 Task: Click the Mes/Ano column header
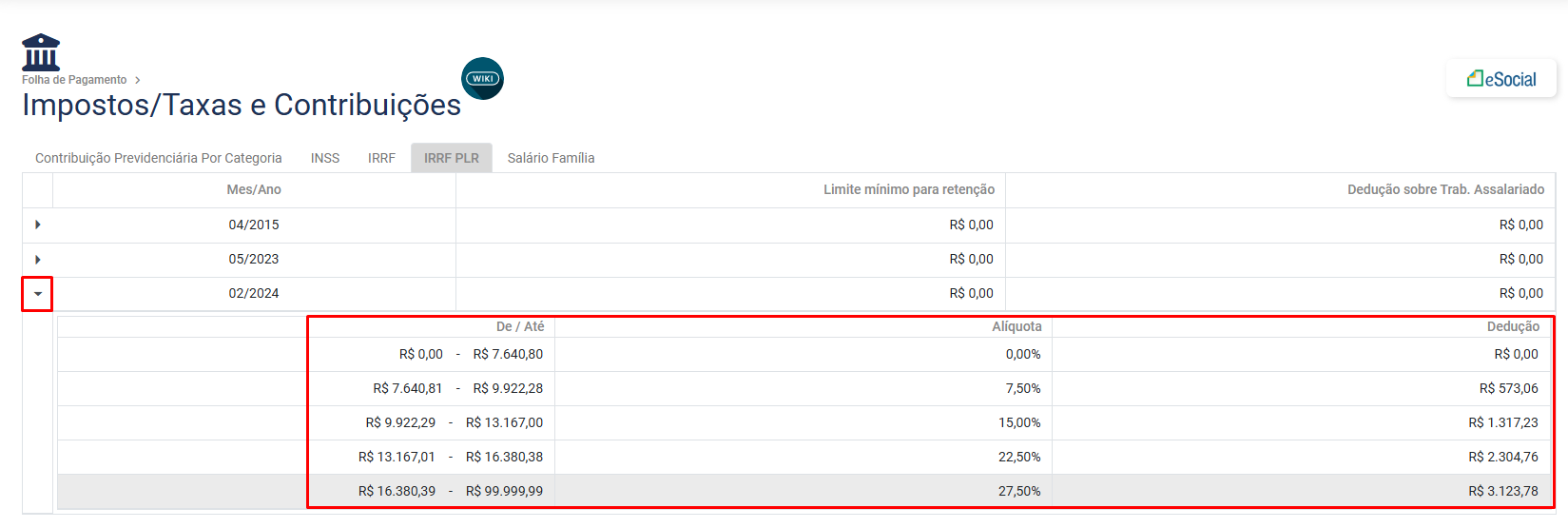(254, 190)
